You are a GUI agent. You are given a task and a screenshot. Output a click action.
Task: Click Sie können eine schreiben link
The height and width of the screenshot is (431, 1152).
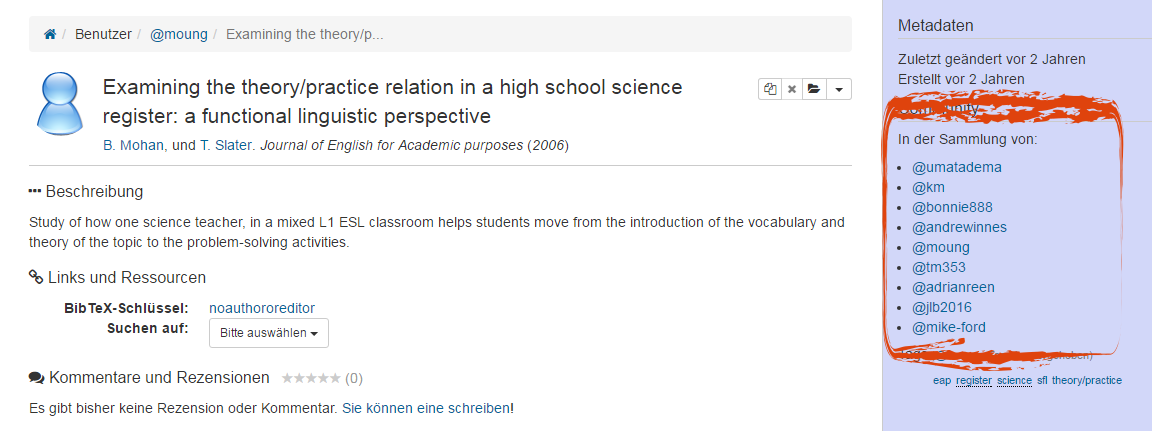[426, 408]
